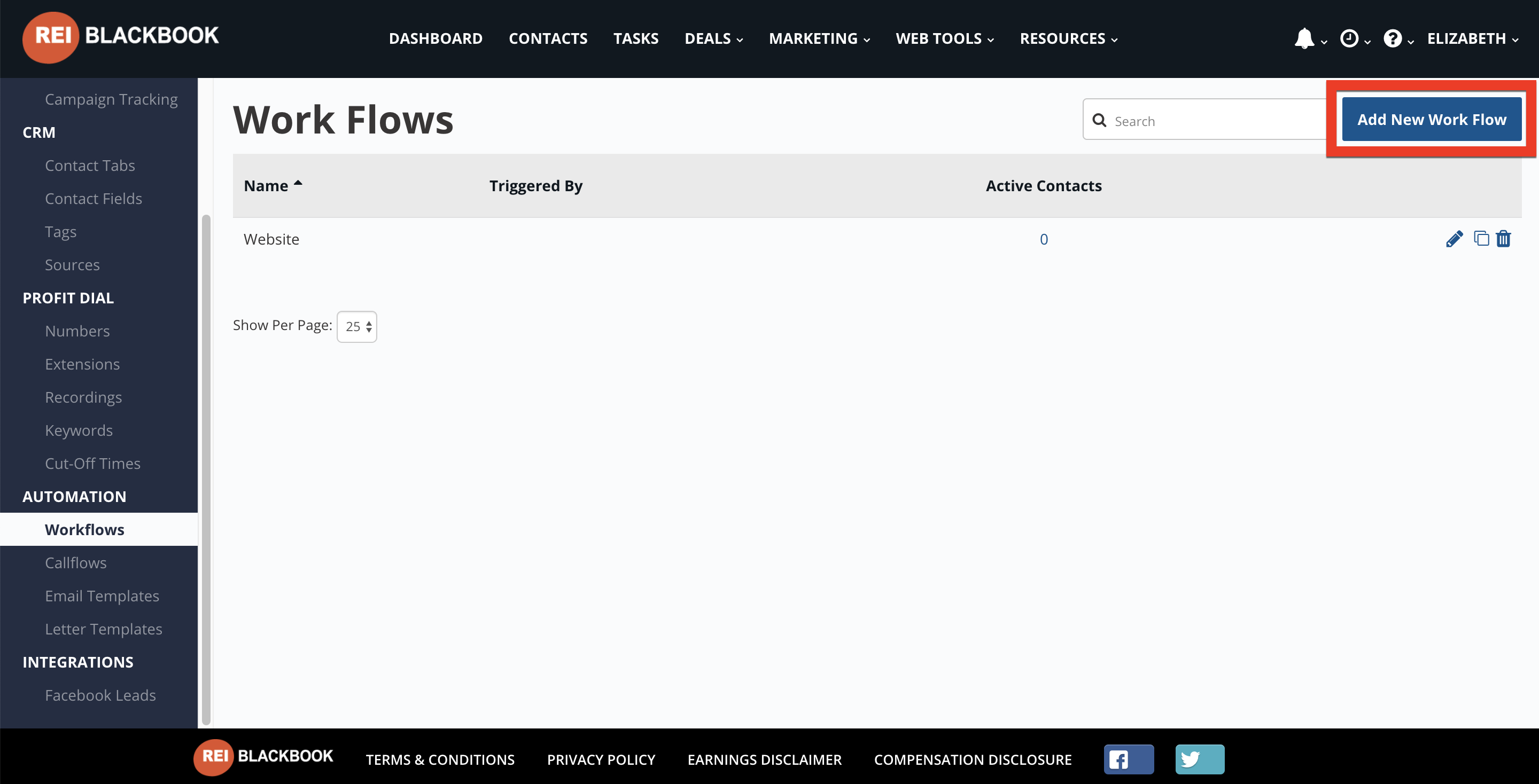Click the Triggered By column header
1539x784 pixels.
pyautogui.click(x=536, y=186)
